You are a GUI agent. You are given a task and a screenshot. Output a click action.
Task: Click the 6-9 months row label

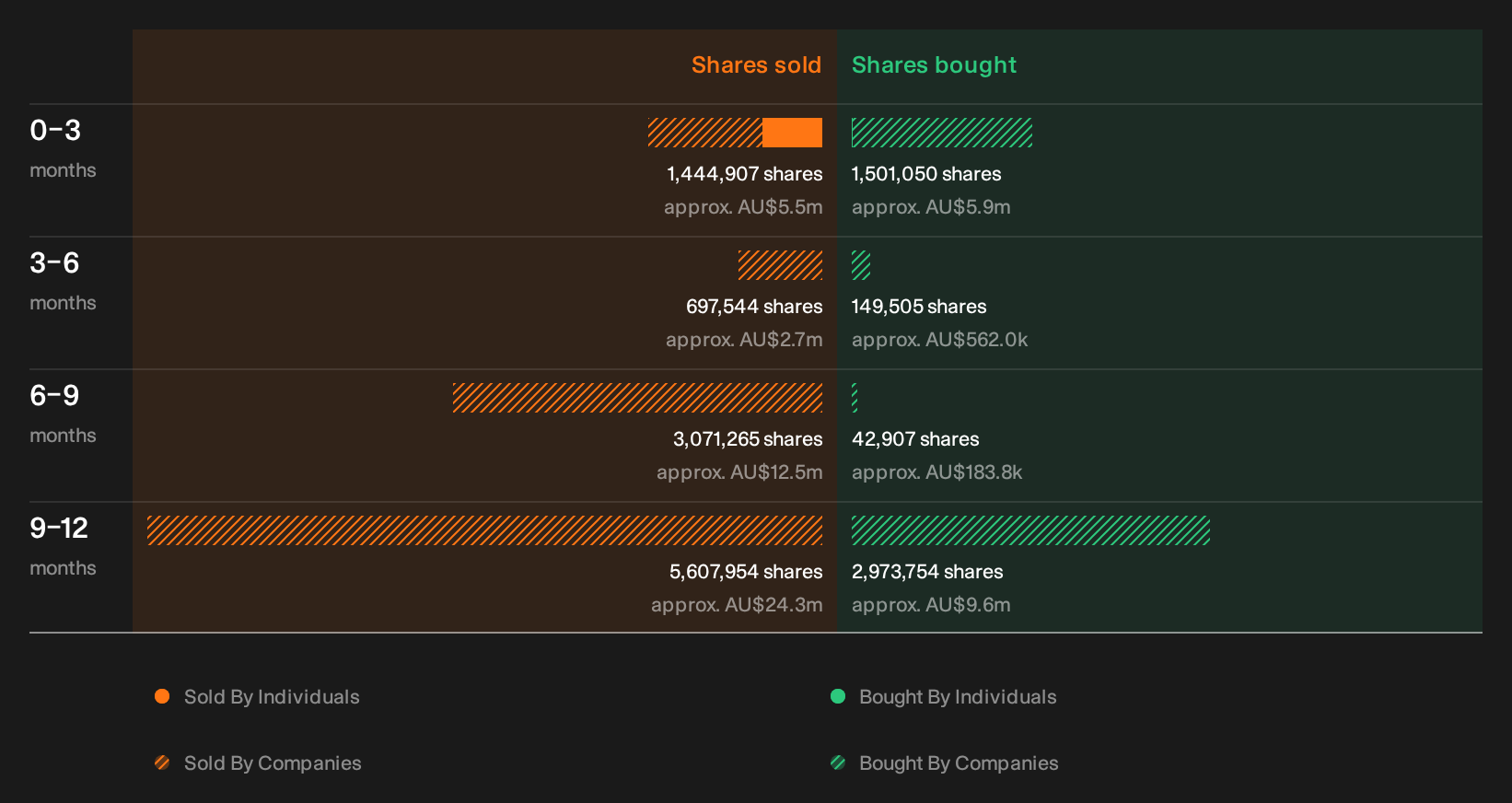tap(63, 413)
